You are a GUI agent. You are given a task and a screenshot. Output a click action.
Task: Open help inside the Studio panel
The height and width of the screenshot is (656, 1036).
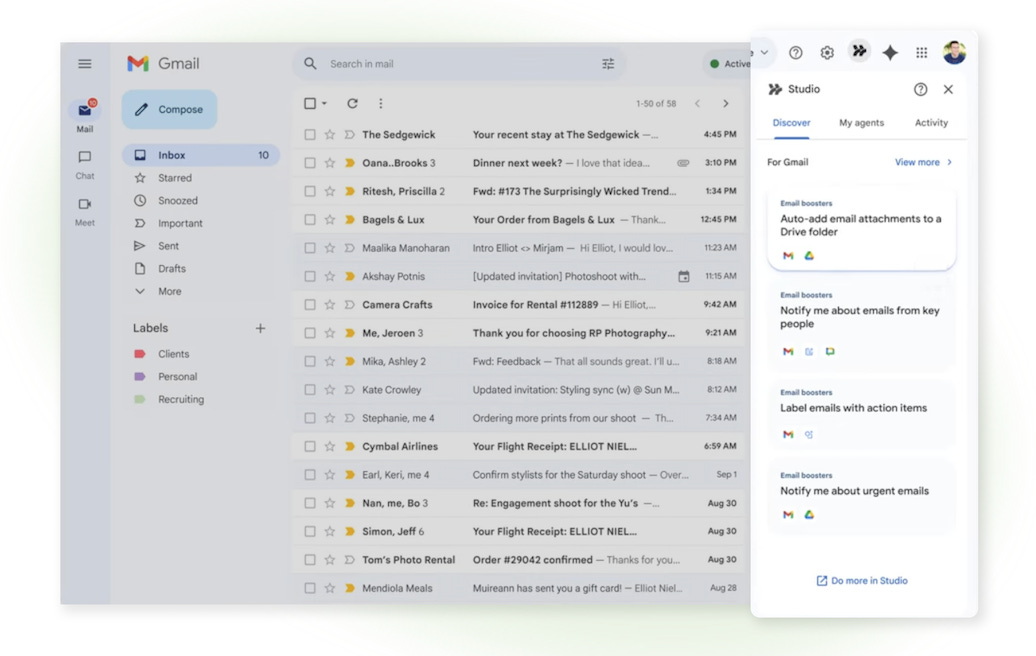click(920, 89)
